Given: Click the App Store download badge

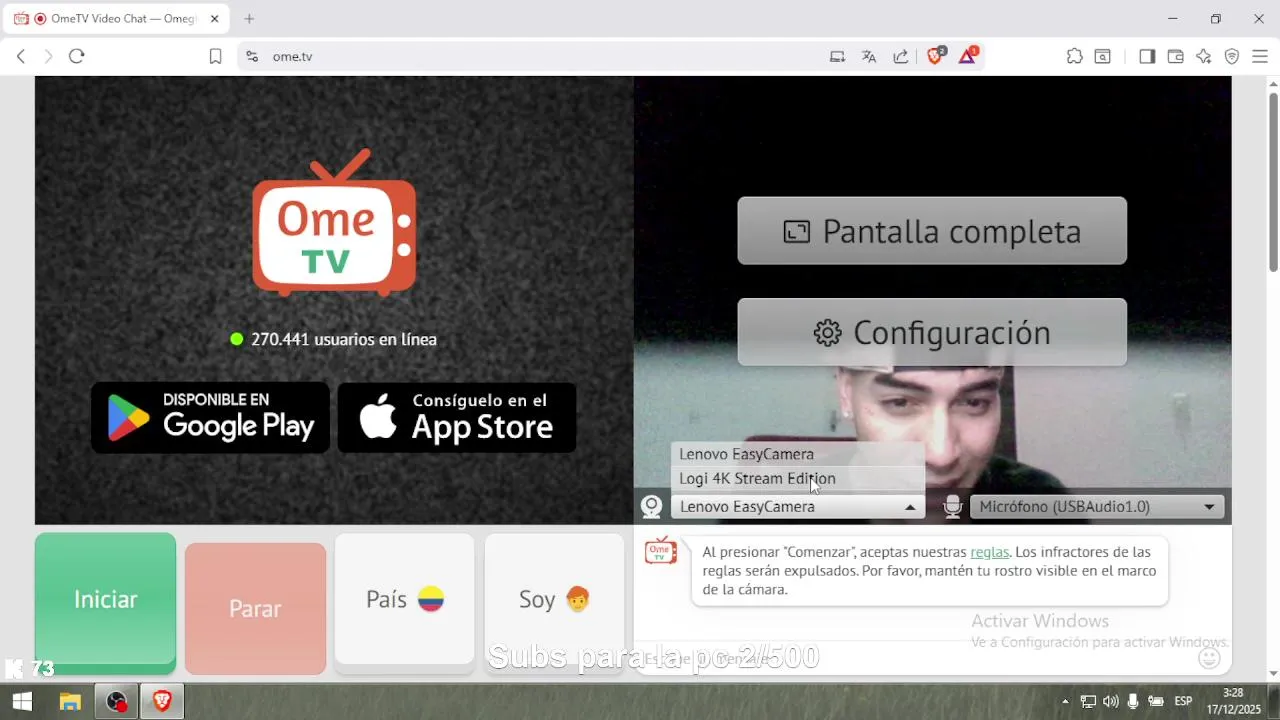Looking at the screenshot, I should [457, 417].
